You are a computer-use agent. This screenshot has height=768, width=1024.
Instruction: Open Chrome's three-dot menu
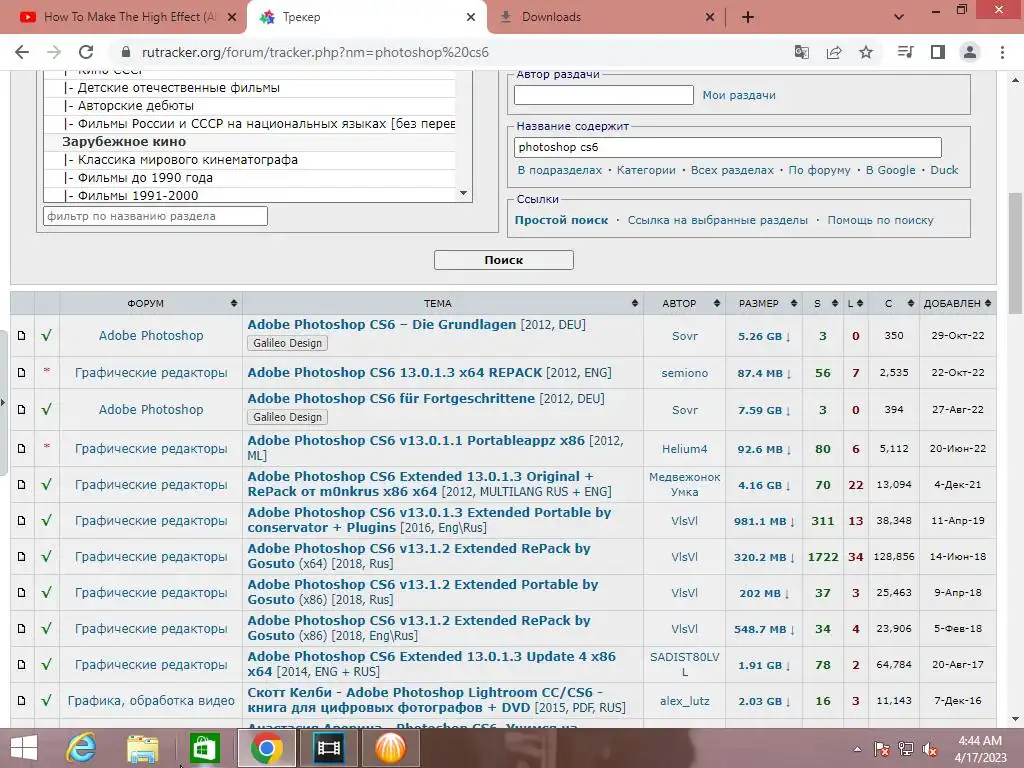point(1002,52)
